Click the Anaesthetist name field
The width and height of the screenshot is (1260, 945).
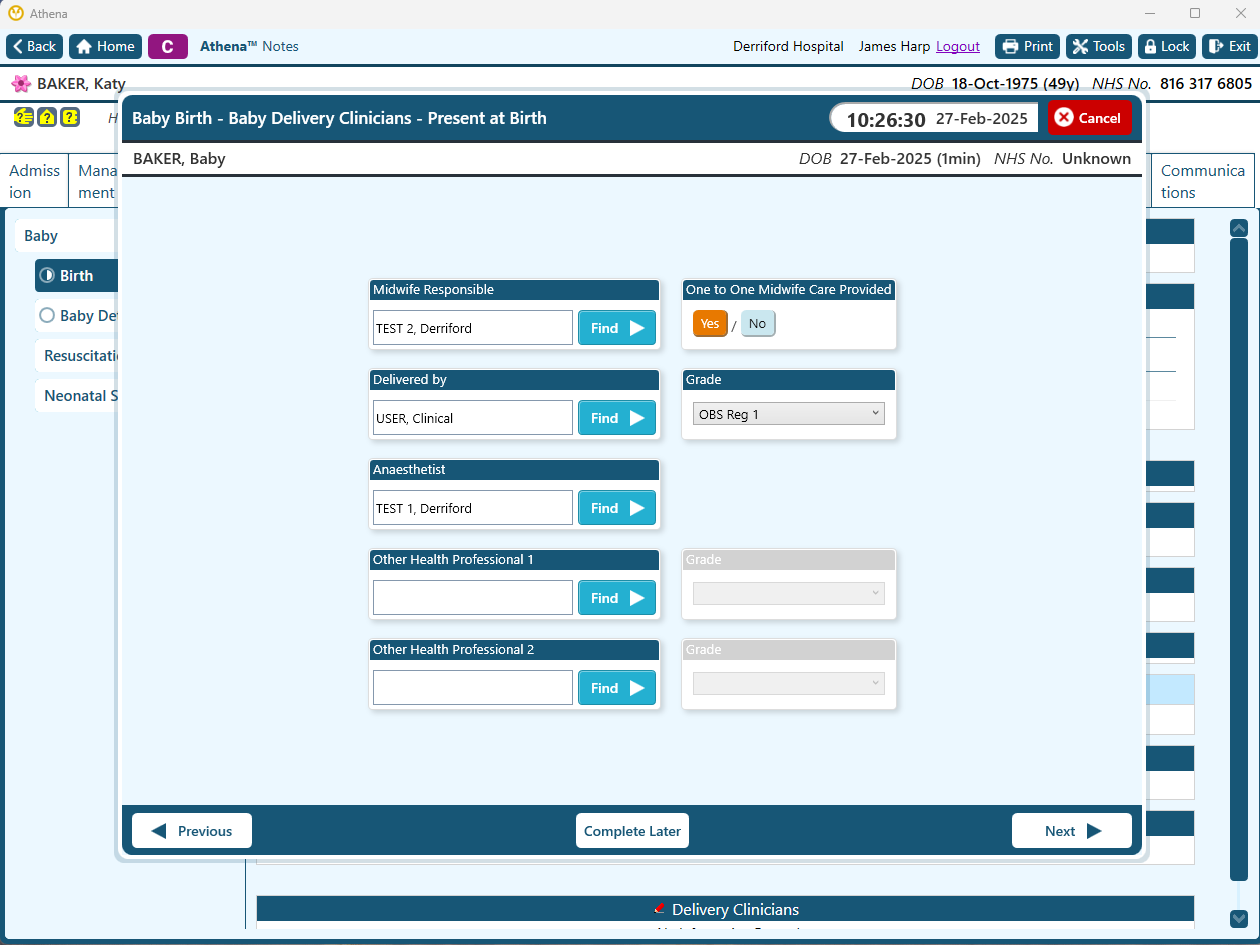coord(473,508)
